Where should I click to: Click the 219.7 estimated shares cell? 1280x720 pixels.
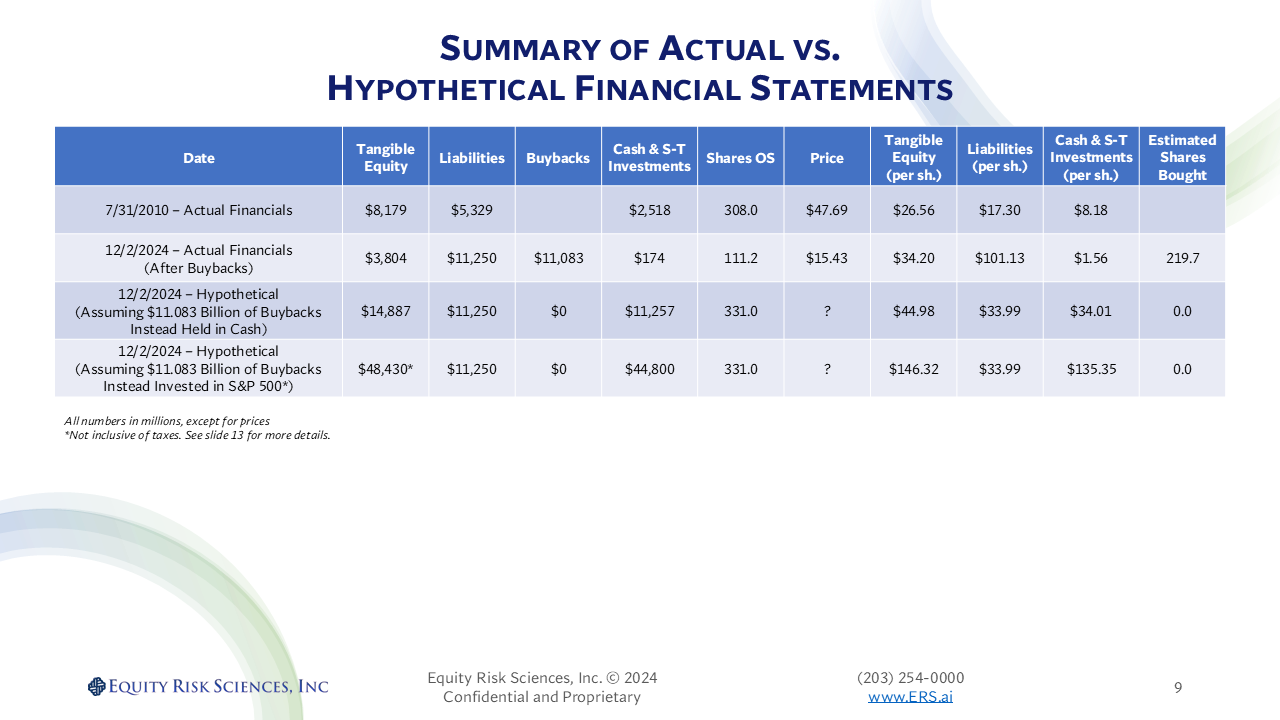click(1182, 258)
